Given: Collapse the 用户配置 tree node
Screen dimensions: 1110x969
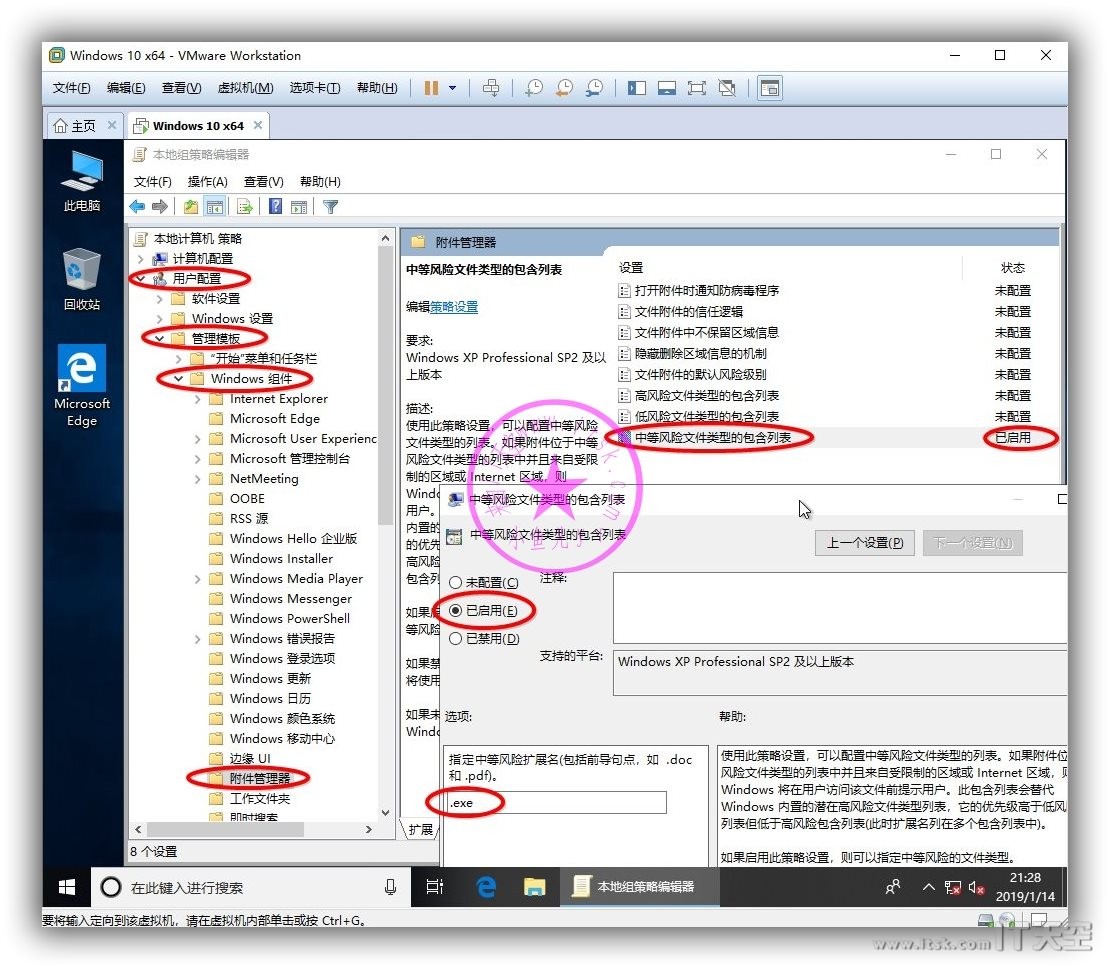Looking at the screenshot, I should (x=141, y=279).
